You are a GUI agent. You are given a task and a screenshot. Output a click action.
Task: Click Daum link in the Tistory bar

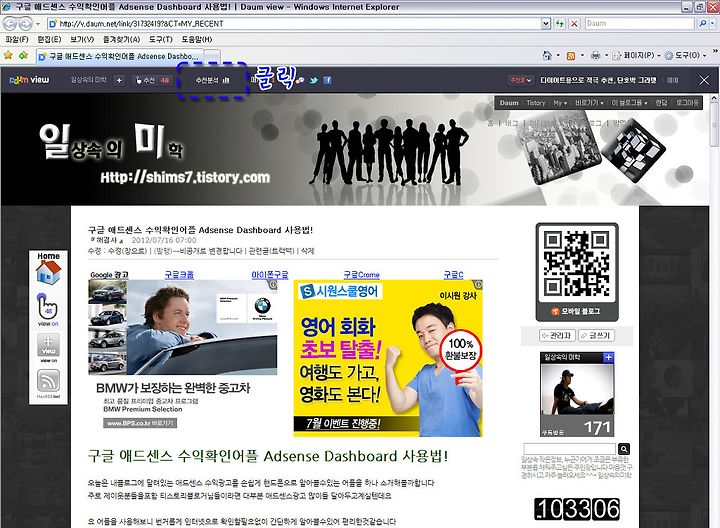(509, 103)
